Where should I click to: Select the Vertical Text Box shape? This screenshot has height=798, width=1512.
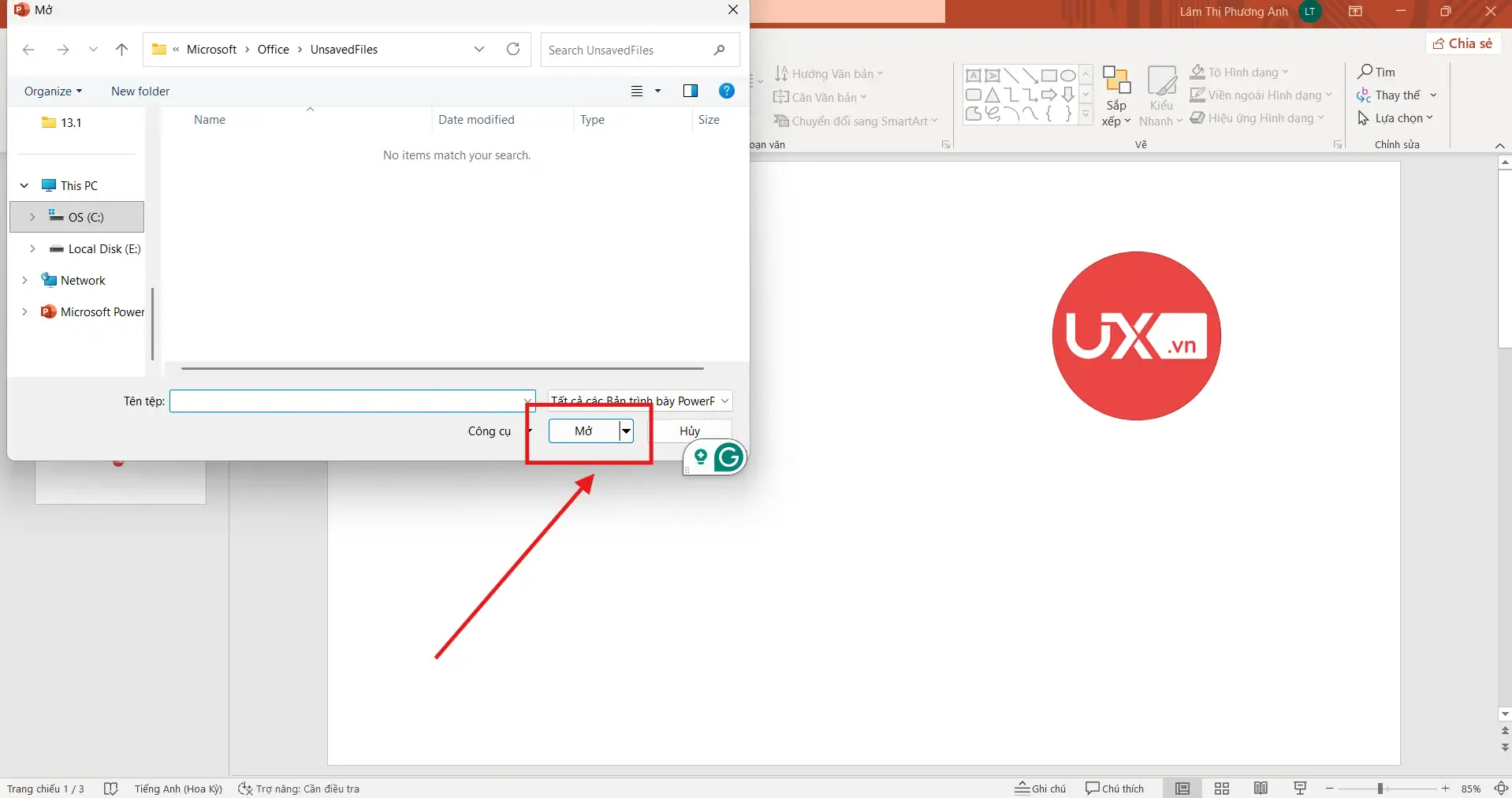[x=992, y=76]
